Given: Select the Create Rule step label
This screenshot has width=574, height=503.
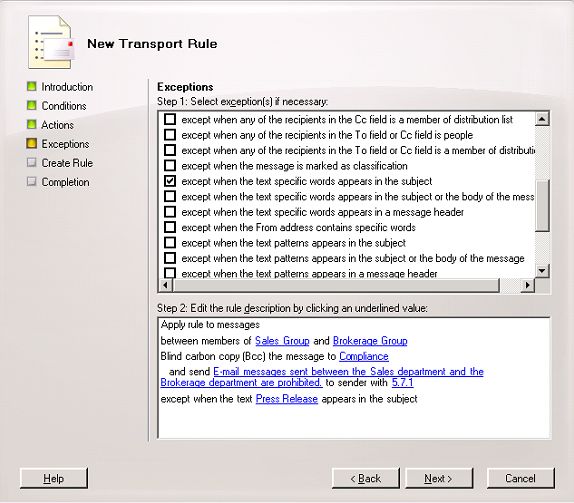Looking at the screenshot, I should (67, 163).
